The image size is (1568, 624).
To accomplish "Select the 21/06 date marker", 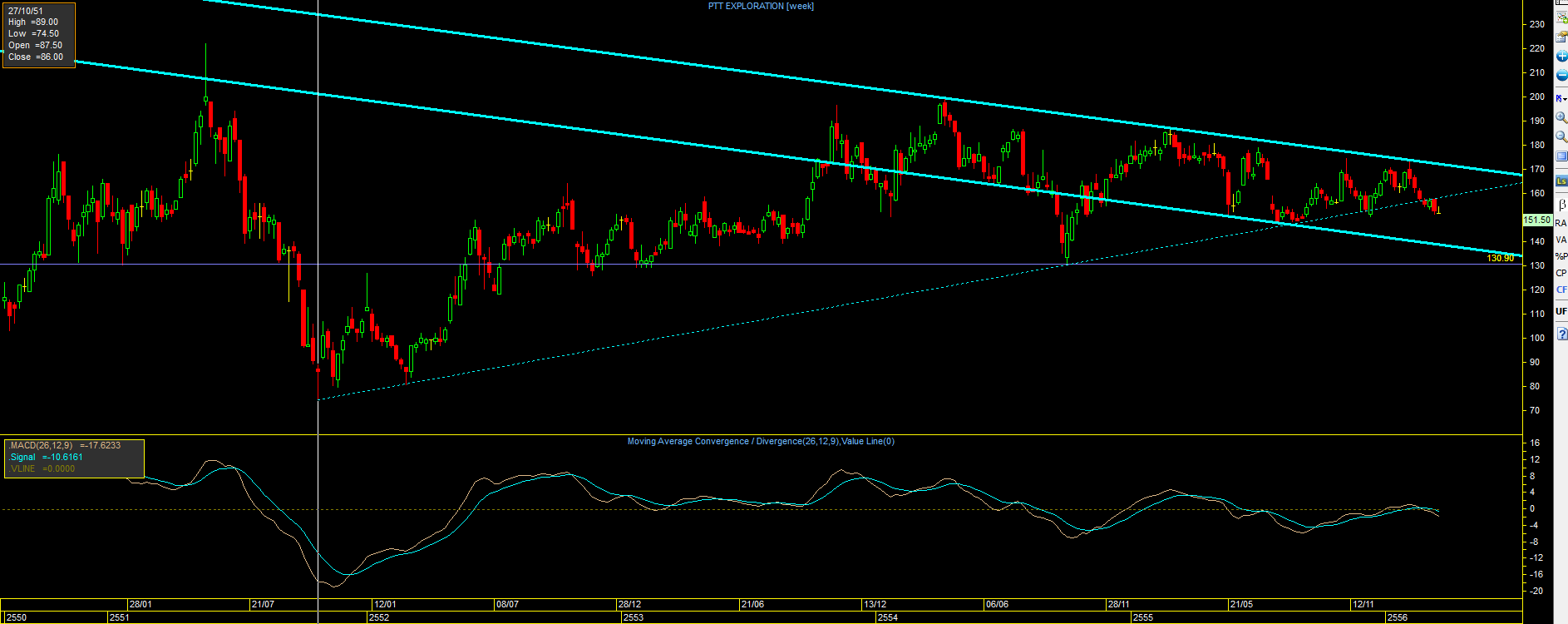I will (752, 604).
